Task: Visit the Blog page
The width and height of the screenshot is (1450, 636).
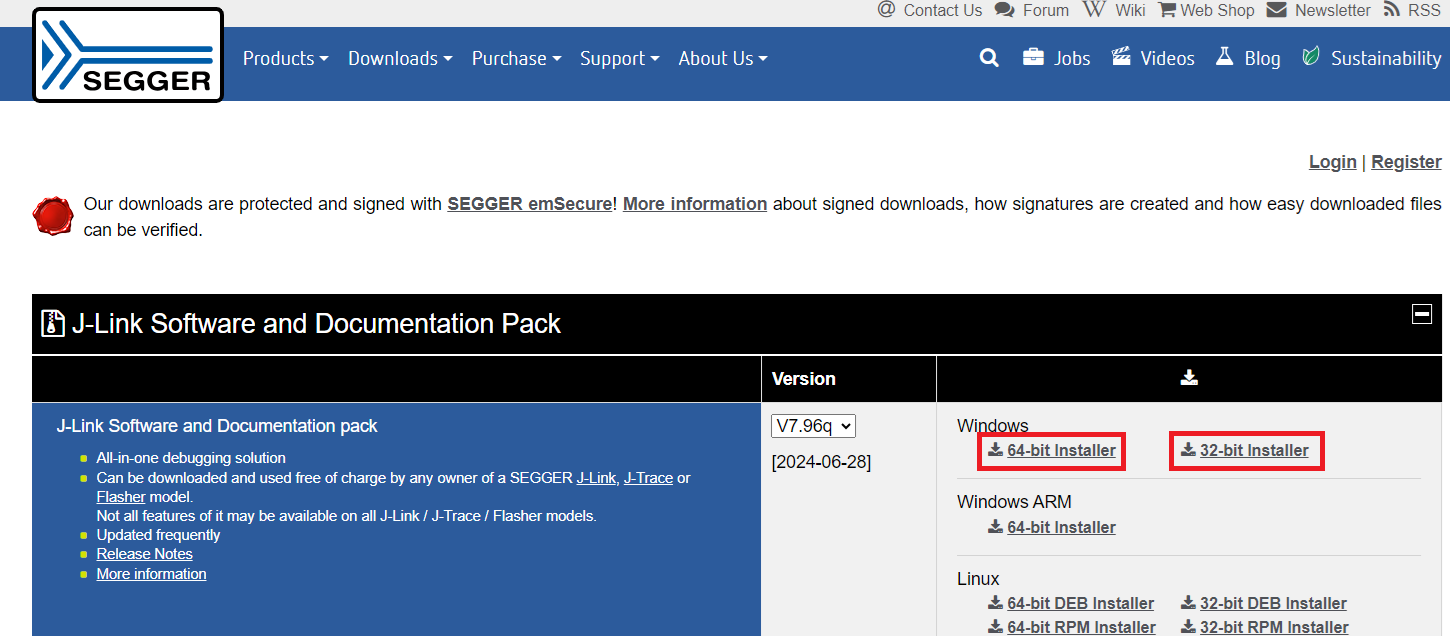Action: [x=1262, y=58]
